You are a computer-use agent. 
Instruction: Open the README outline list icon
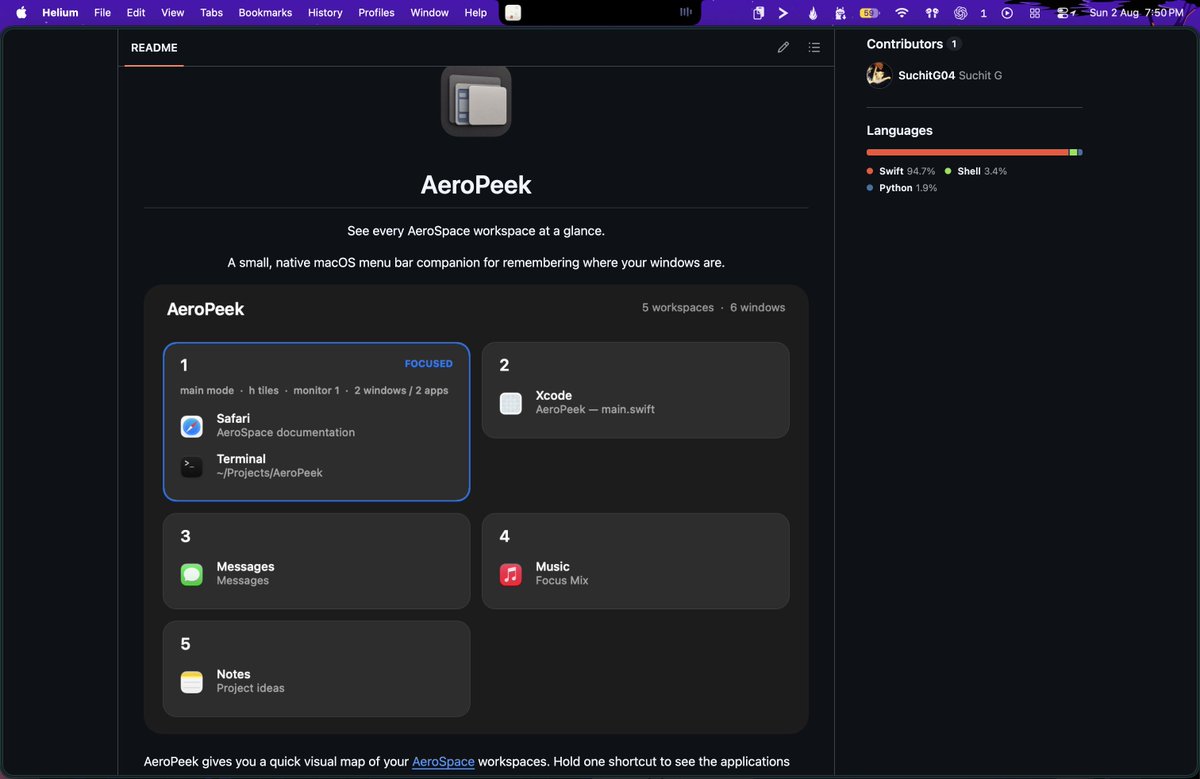click(814, 47)
